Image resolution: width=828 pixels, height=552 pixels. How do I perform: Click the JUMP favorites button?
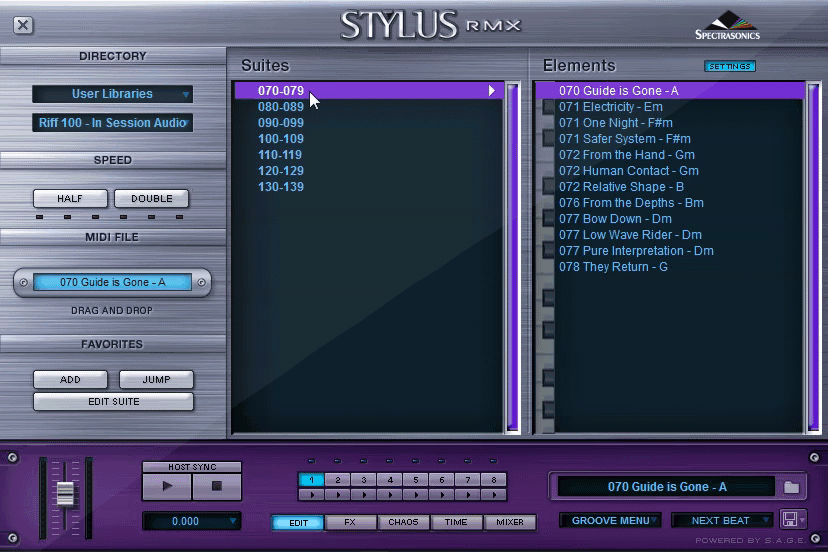[x=156, y=379]
